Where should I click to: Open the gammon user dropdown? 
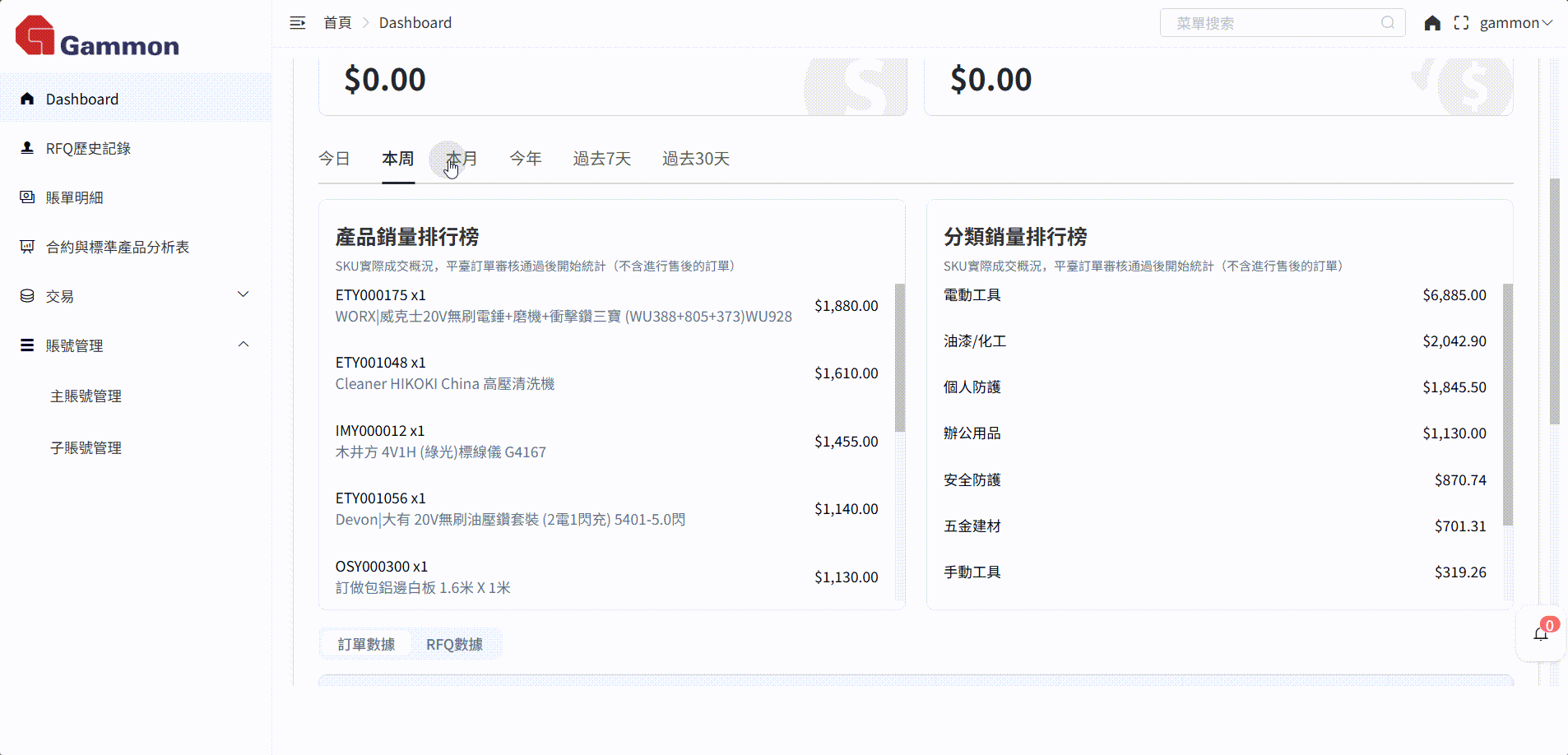(1515, 23)
